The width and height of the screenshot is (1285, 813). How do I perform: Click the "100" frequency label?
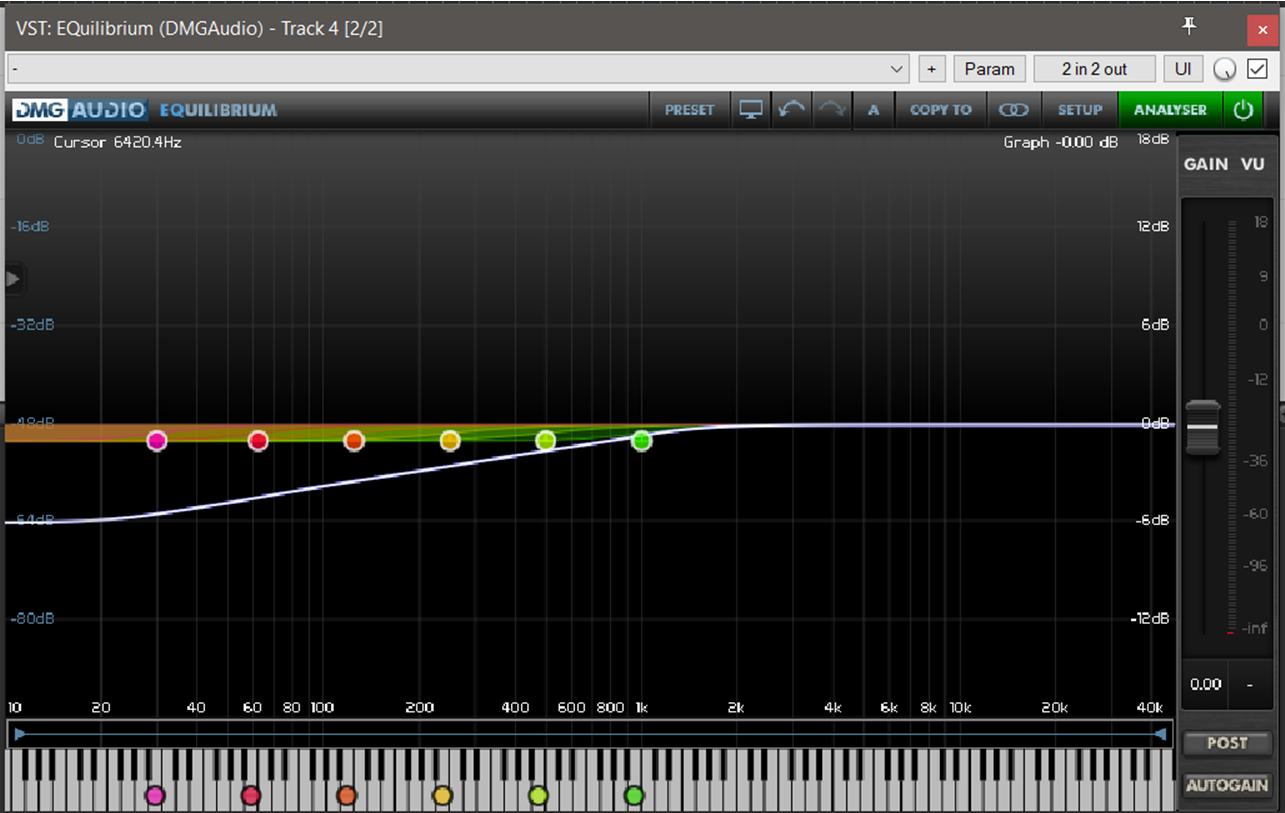322,708
